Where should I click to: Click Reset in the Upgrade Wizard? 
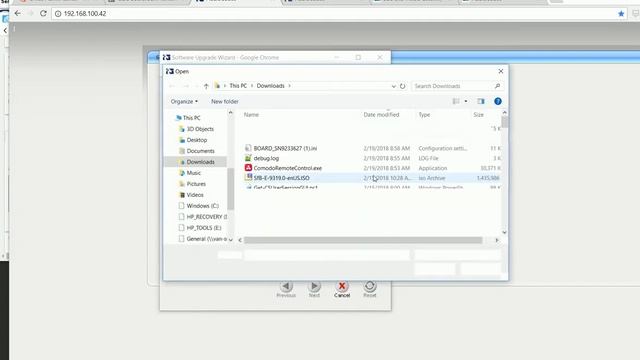(x=370, y=289)
